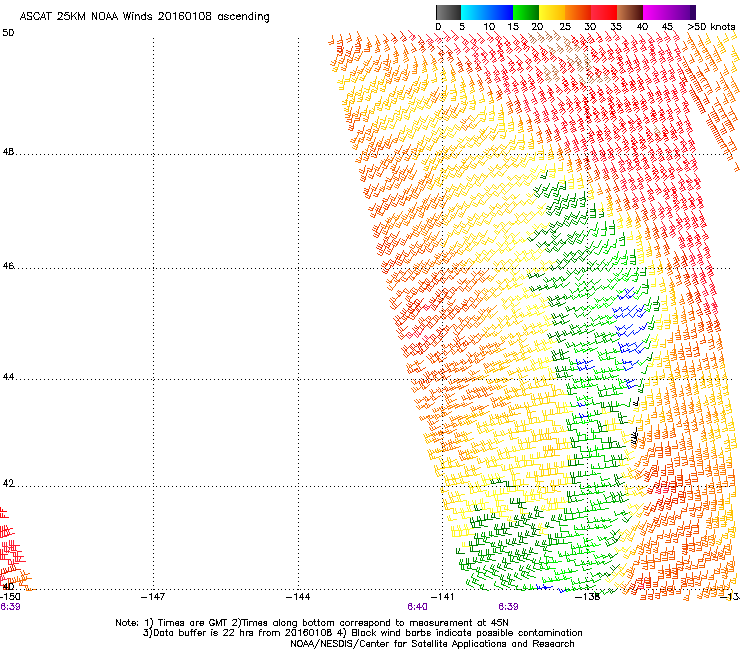Viewport: 740px width, 650px height.
Task: Click the '6:39' time label under -150
Action: (10, 607)
